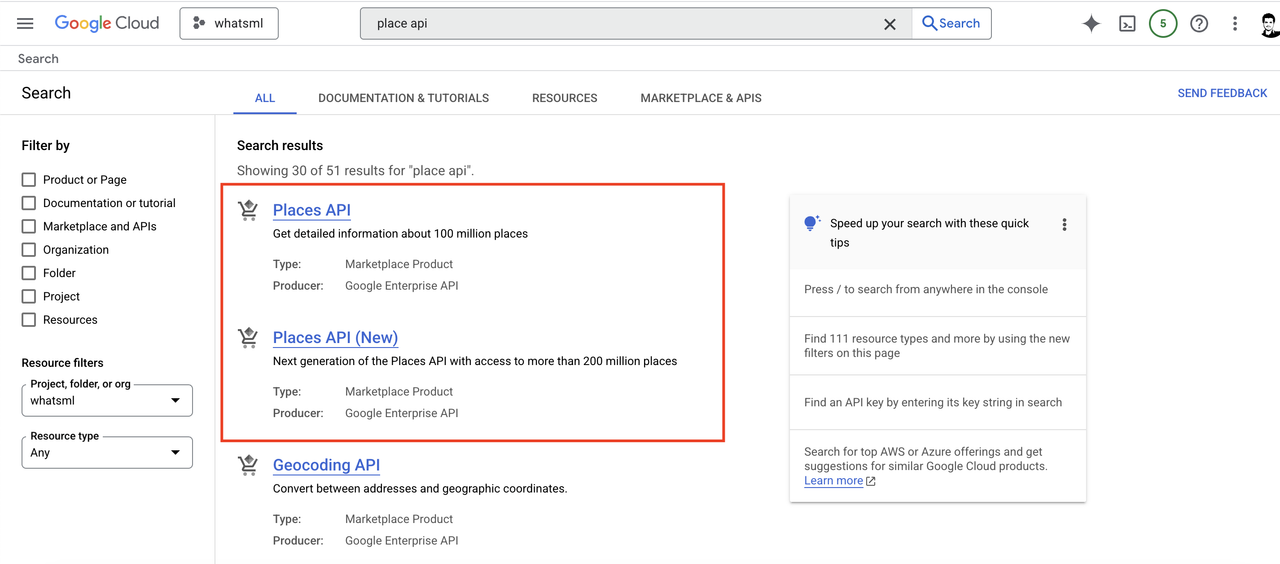Open the whatsml project picker
The height and width of the screenshot is (564, 1280).
(x=229, y=24)
